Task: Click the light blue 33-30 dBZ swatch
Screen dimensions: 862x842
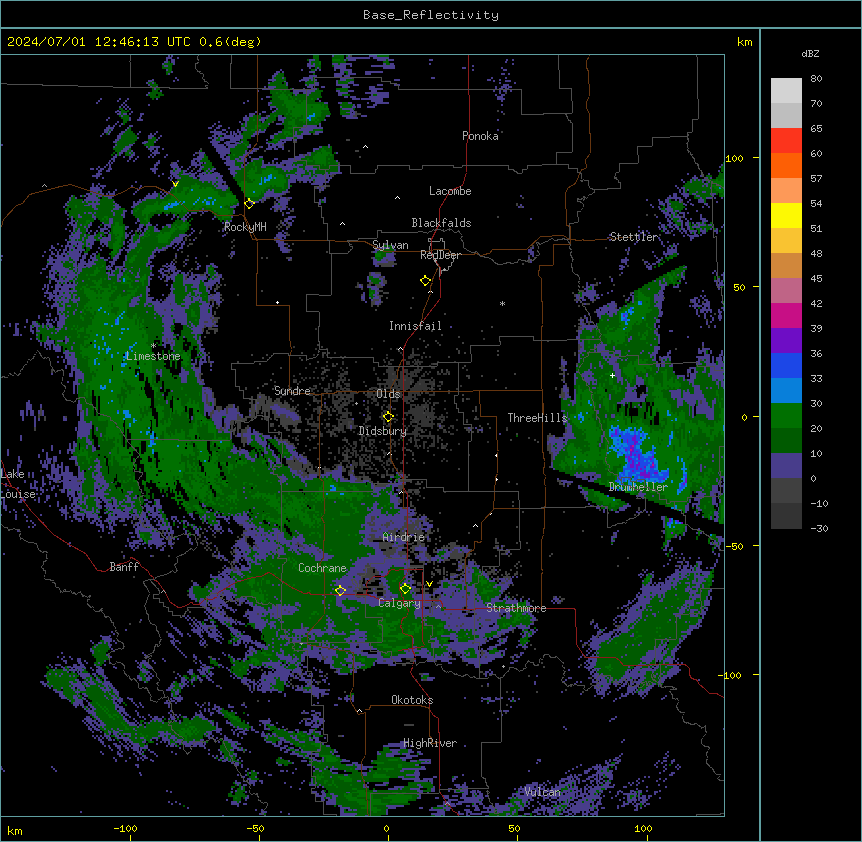Action: [786, 391]
